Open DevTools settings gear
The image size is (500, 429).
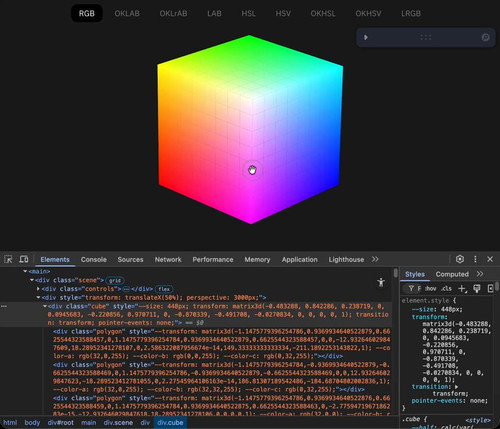click(x=460, y=259)
